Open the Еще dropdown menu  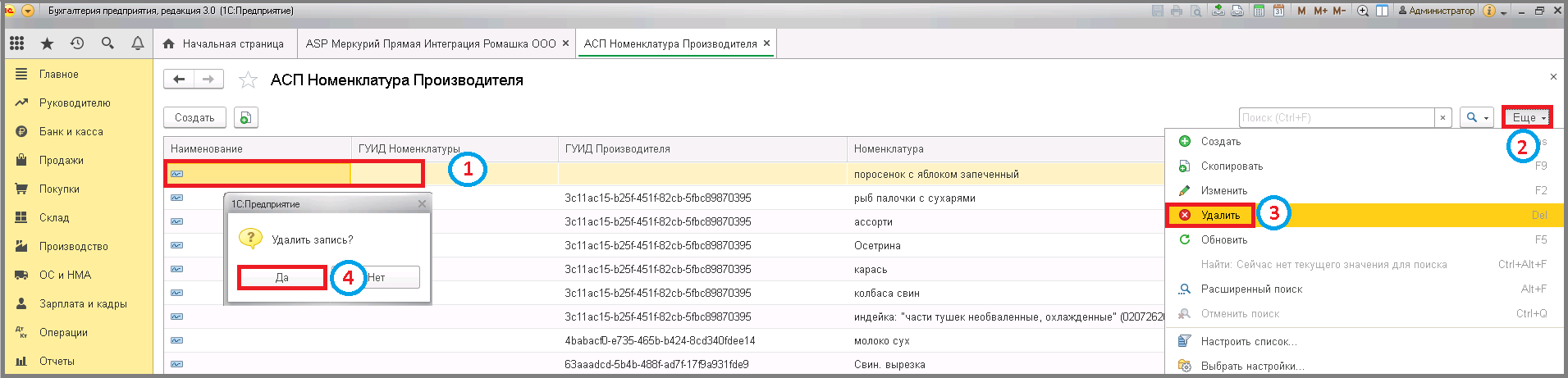pyautogui.click(x=1528, y=118)
